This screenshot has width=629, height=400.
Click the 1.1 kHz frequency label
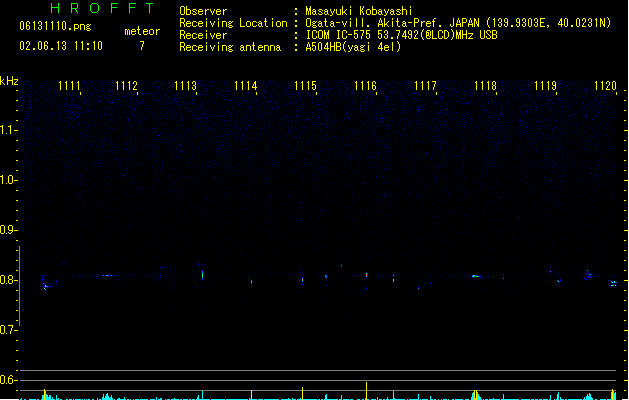tap(8, 130)
